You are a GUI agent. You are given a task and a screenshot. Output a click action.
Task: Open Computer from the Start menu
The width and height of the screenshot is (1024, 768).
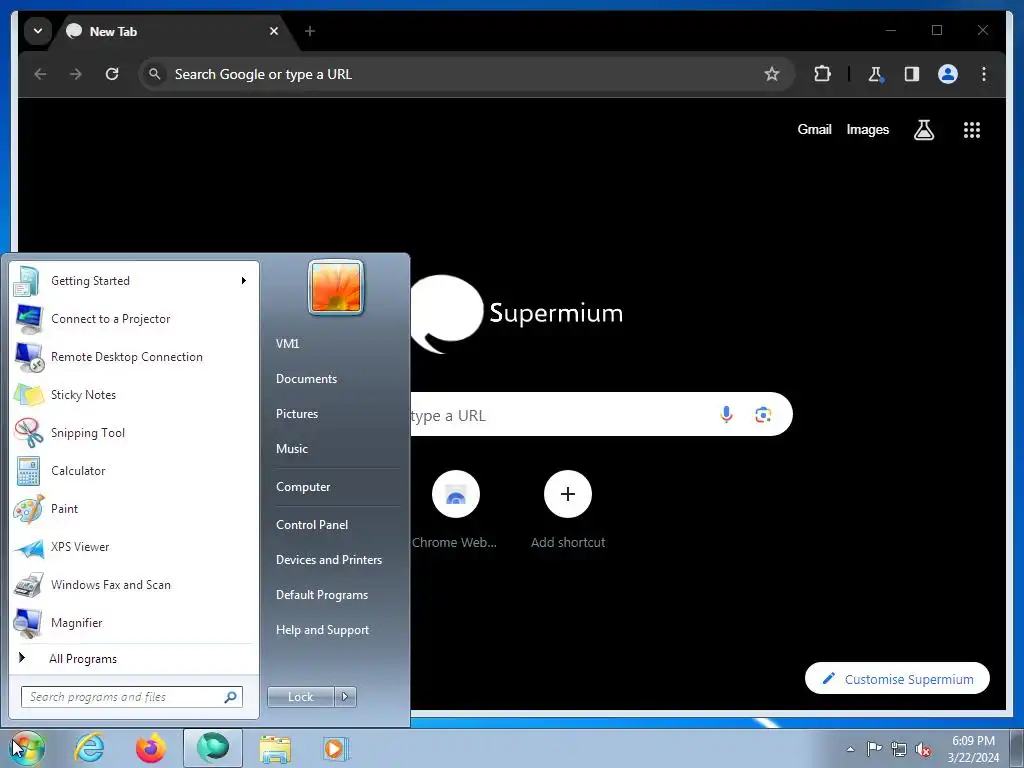tap(303, 487)
